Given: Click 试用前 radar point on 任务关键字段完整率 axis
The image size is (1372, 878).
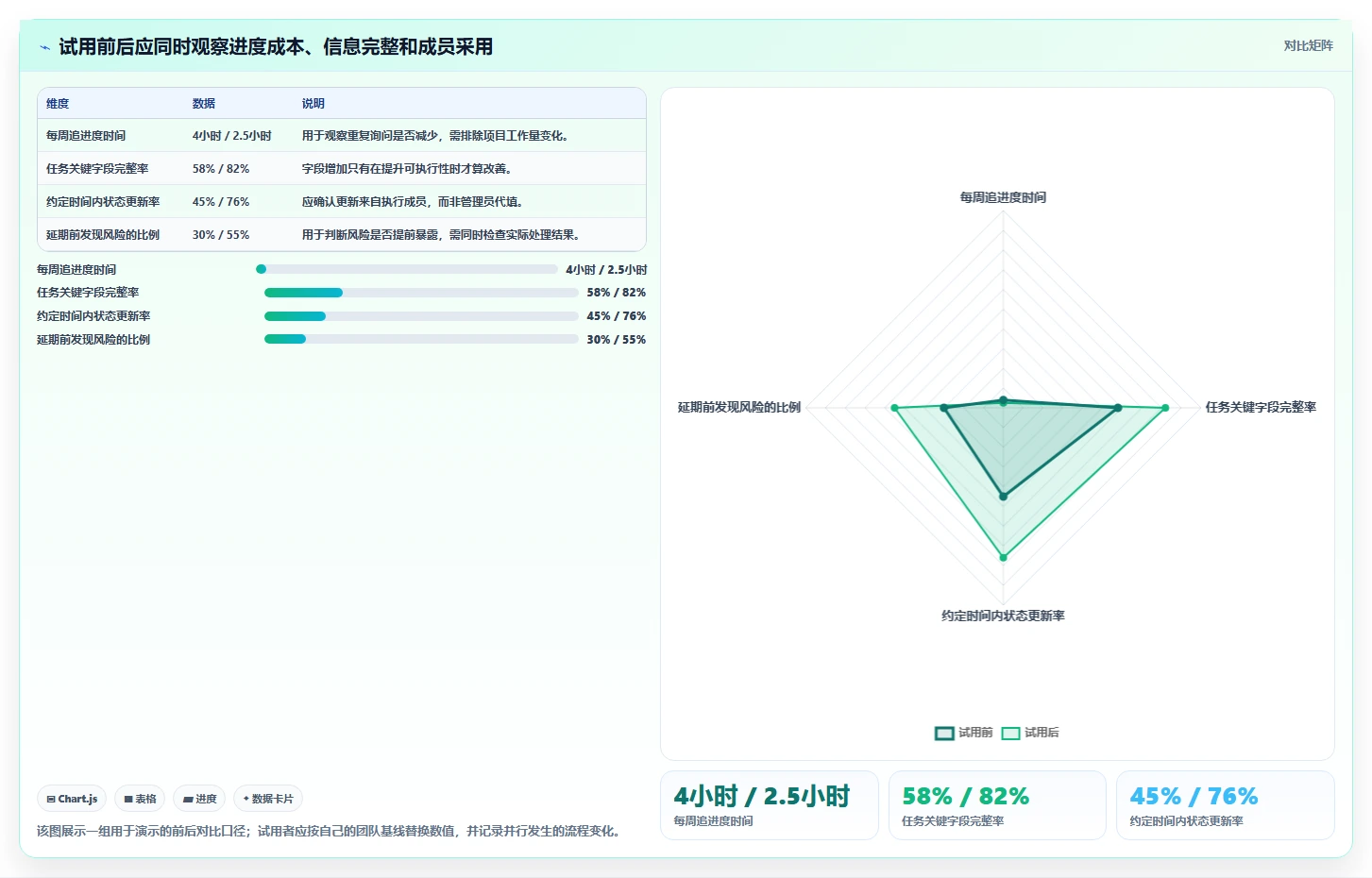Looking at the screenshot, I should [1118, 408].
